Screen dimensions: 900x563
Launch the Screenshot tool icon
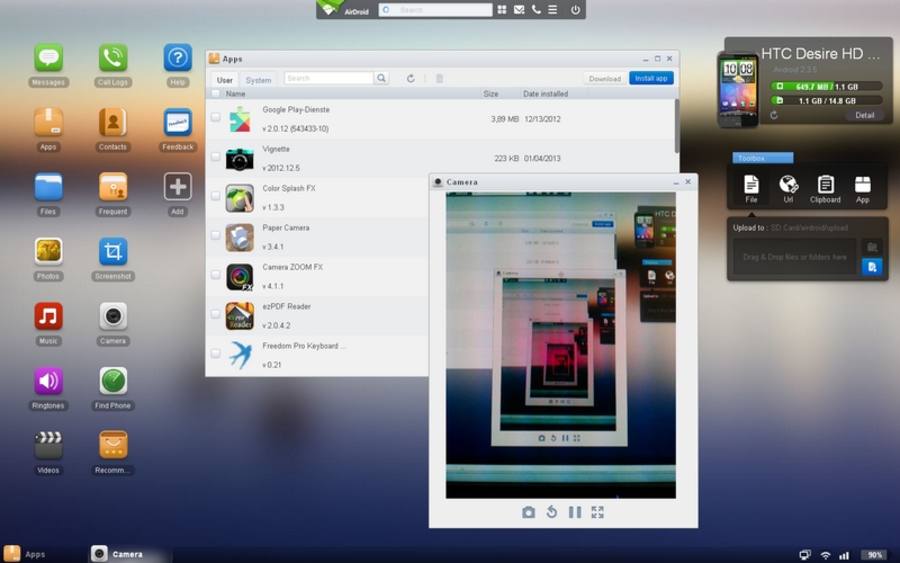(112, 251)
